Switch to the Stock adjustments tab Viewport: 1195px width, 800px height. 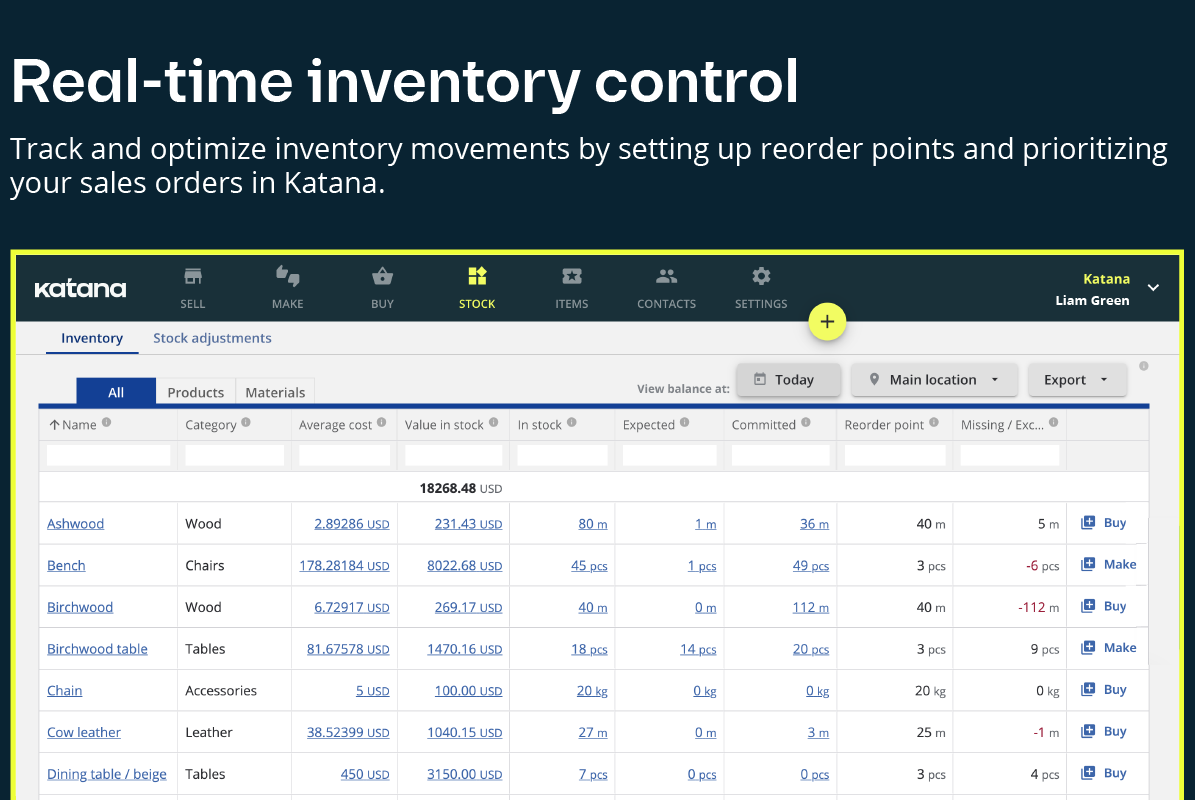[212, 338]
